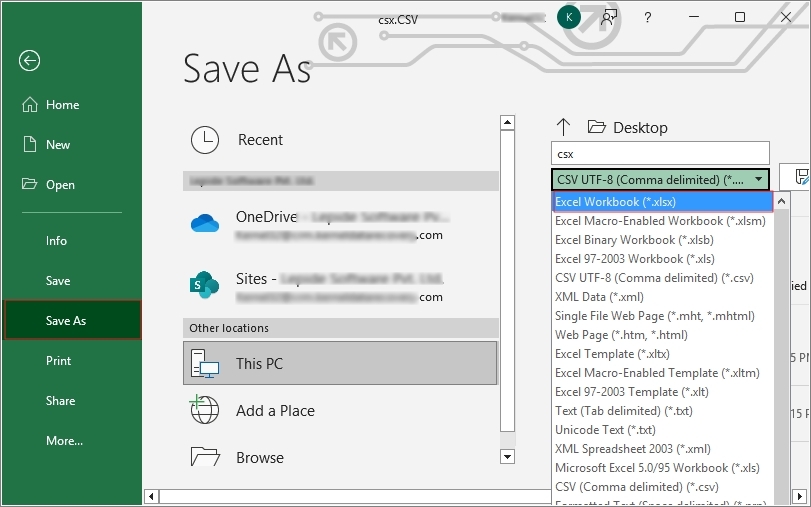Click the Desktop folder icon
This screenshot has width=811, height=507.
[596, 127]
